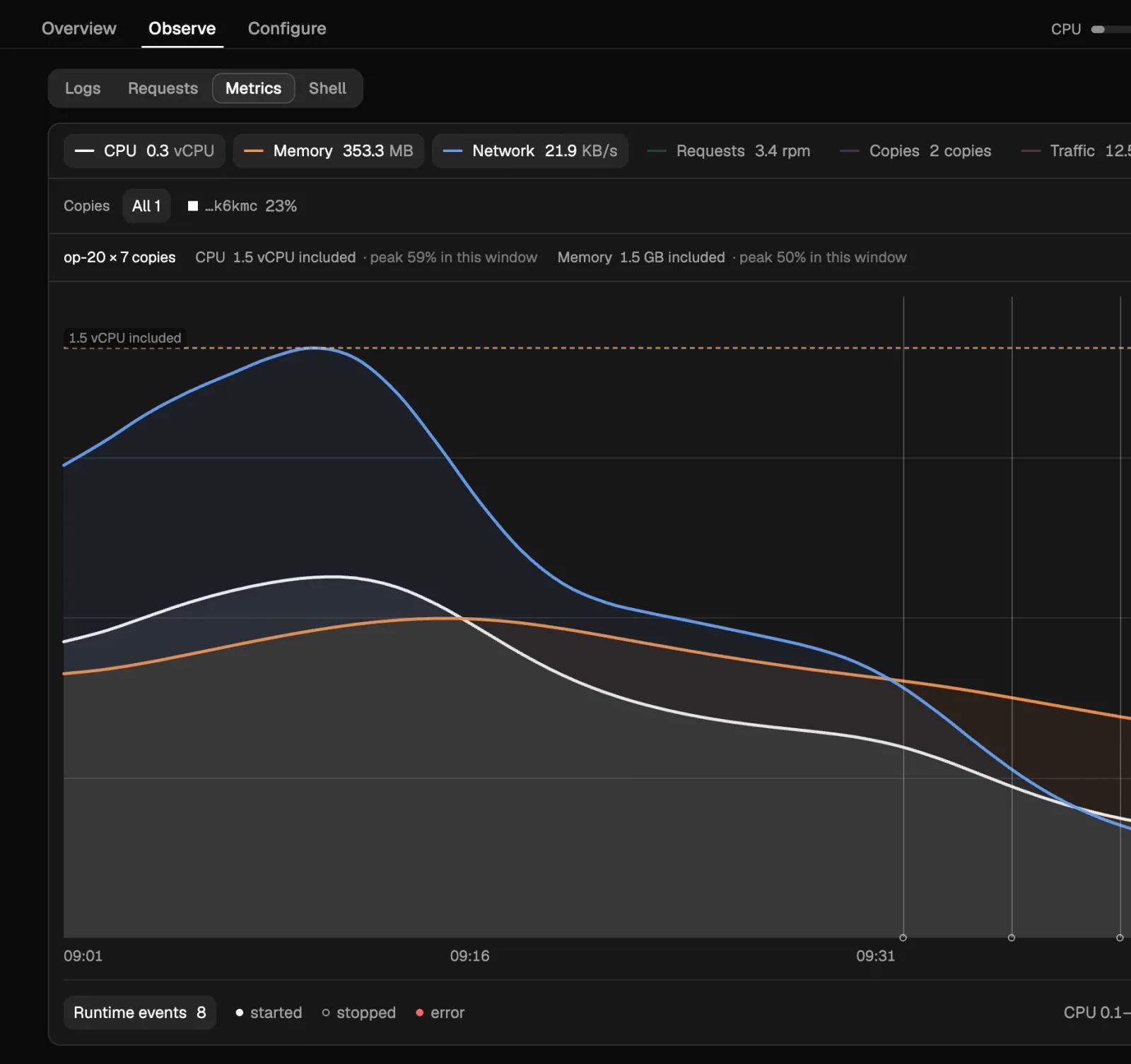Click the stopped legend circle
This screenshot has height=1064, width=1131.
[x=326, y=1012]
